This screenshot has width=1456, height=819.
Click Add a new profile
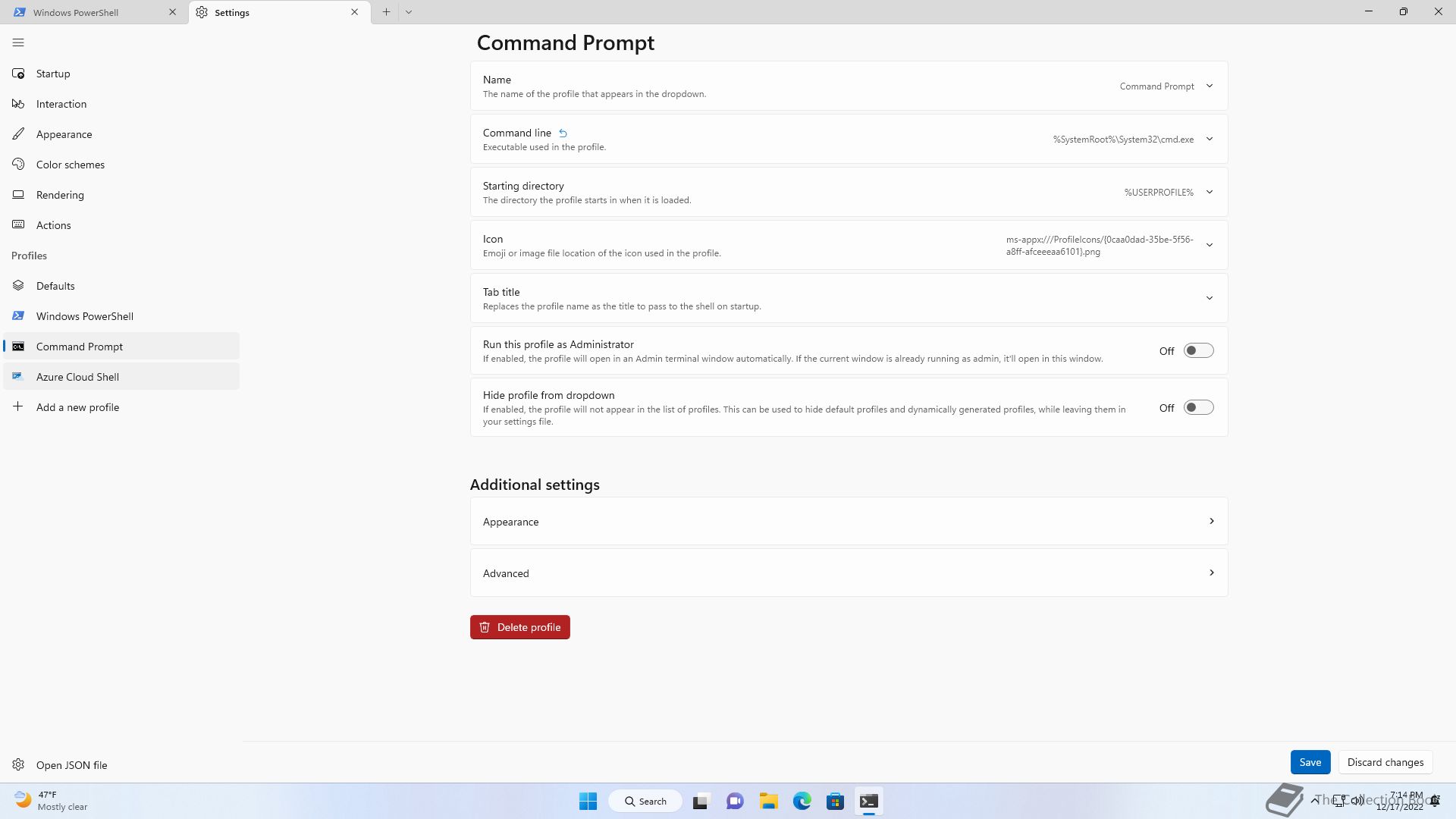pyautogui.click(x=121, y=407)
